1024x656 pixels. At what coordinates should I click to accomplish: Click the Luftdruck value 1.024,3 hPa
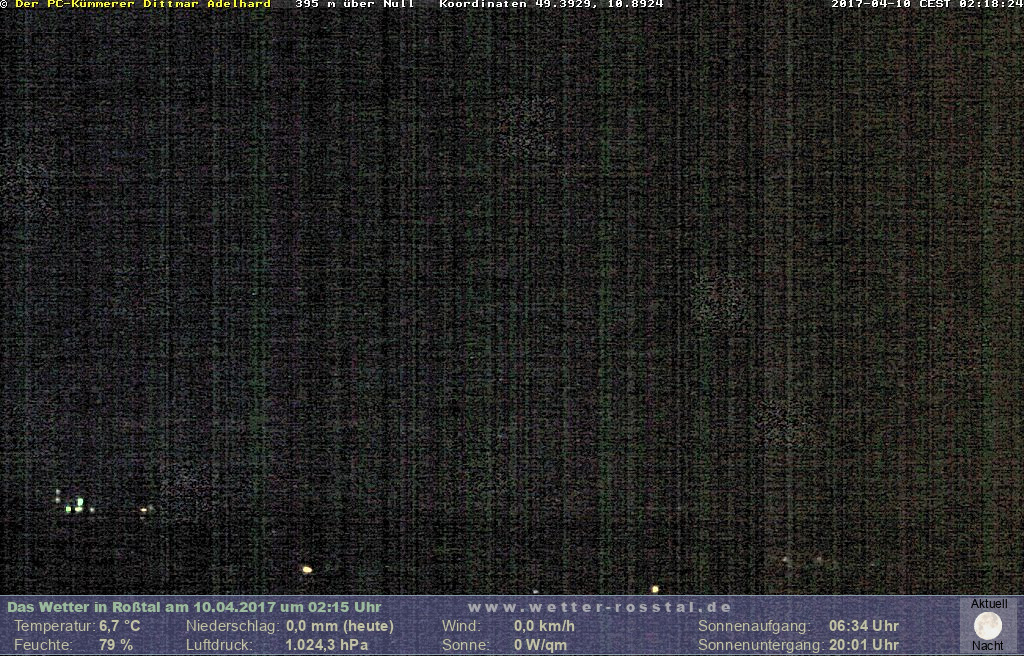(x=327, y=645)
